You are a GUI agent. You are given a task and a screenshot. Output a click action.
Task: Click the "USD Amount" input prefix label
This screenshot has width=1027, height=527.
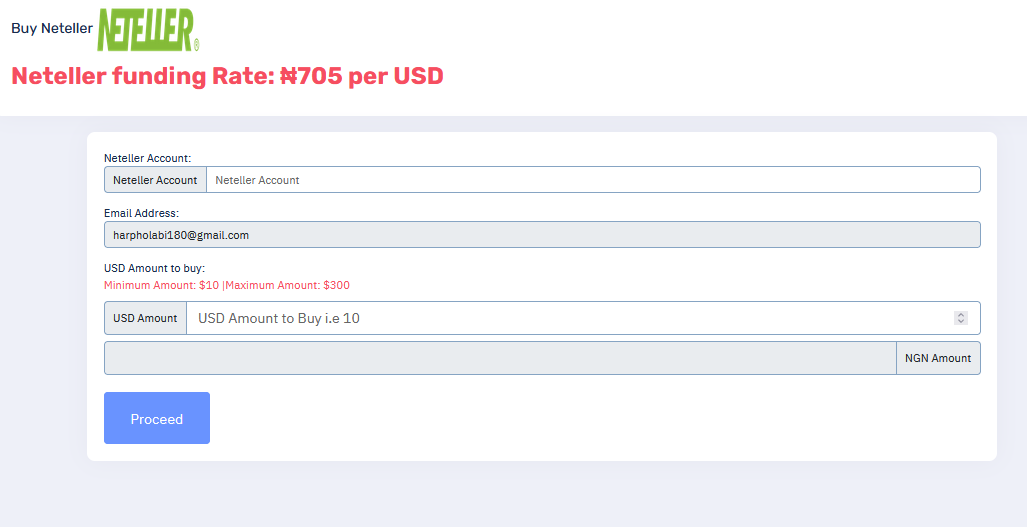145,318
